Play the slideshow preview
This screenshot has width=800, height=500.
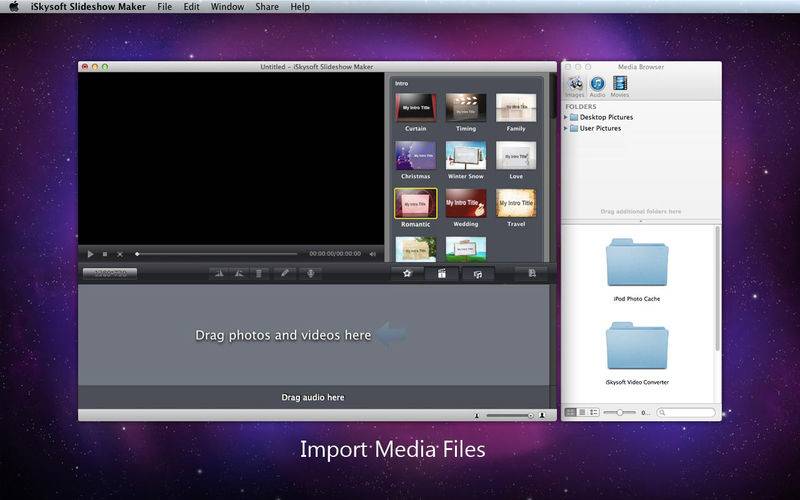coord(90,254)
